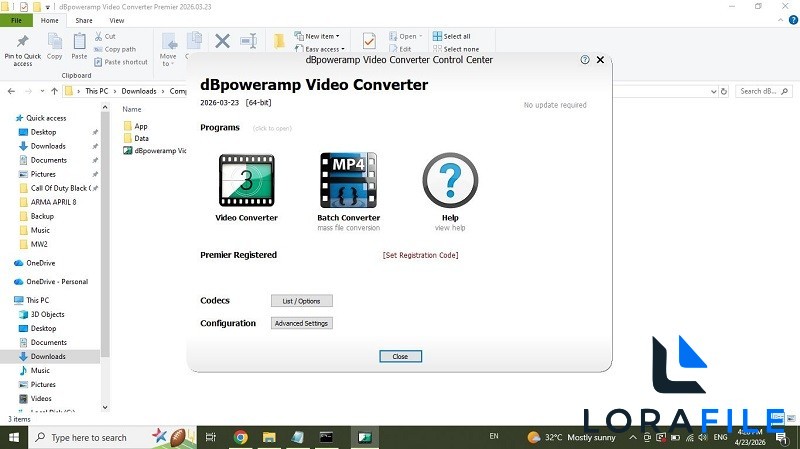Open the File tab in Explorer
Screen dimensions: 800x449
point(16,20)
